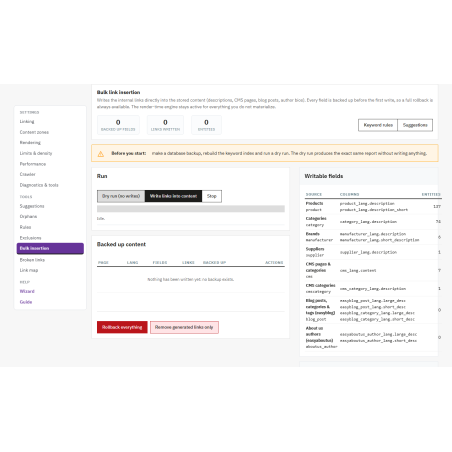This screenshot has width=452, height=452.
Task: Click the BACKED UP column header
Action: 214,263
